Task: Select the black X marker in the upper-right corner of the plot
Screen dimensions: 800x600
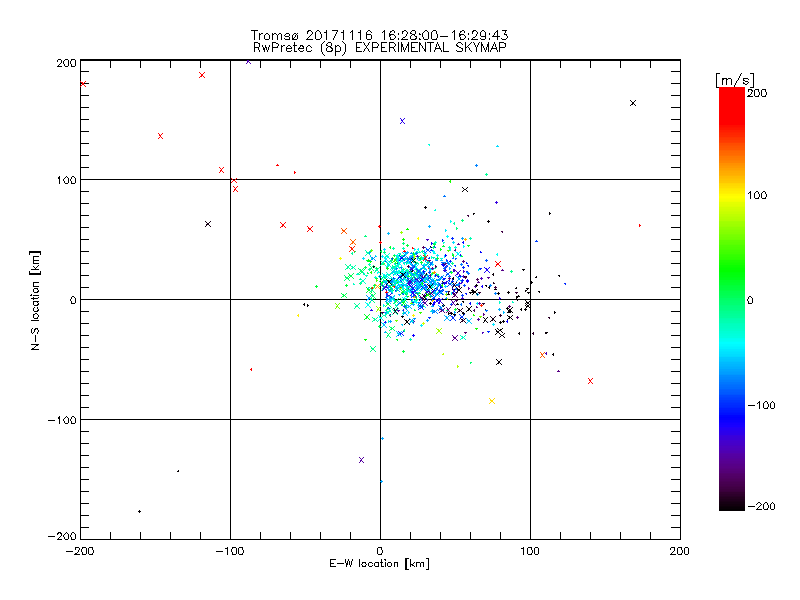Action: 633,103
